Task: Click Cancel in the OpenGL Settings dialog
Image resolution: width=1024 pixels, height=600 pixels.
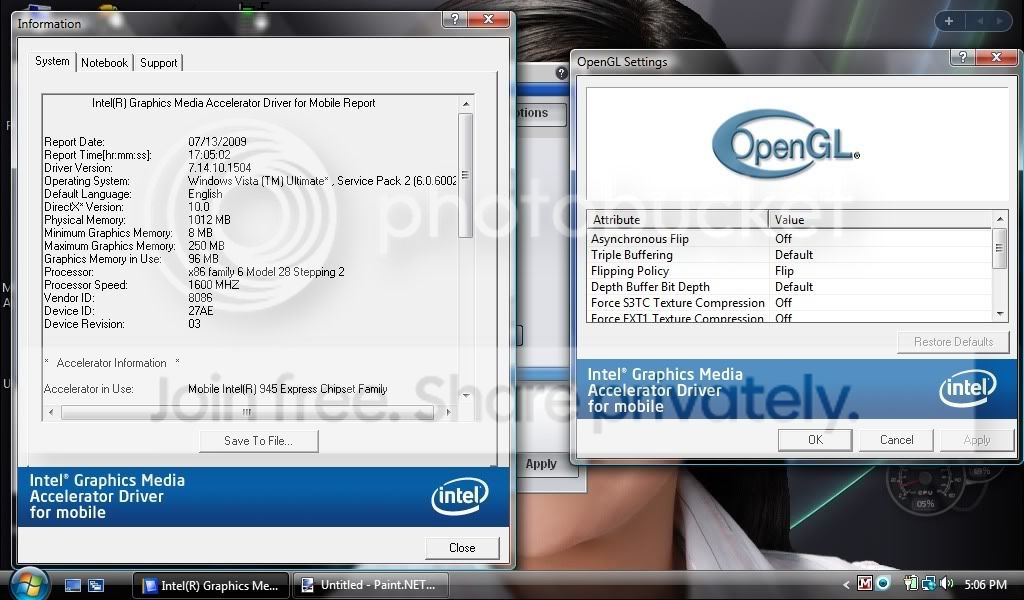Action: point(896,440)
